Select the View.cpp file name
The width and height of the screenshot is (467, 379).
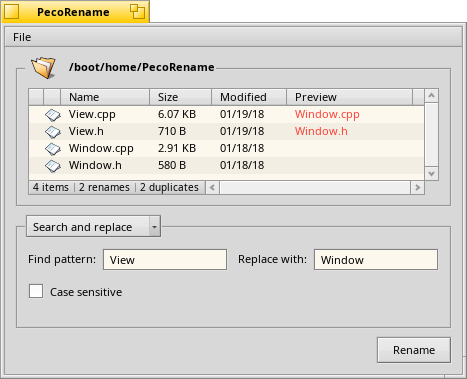[92, 115]
